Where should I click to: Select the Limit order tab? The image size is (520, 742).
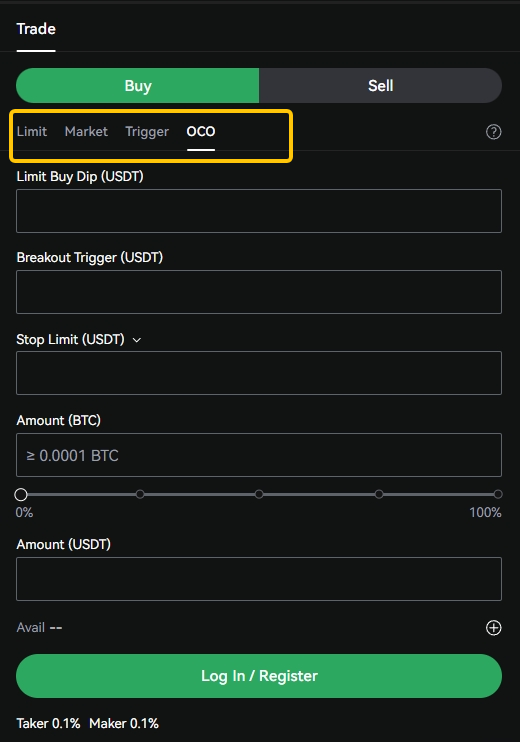coord(32,132)
